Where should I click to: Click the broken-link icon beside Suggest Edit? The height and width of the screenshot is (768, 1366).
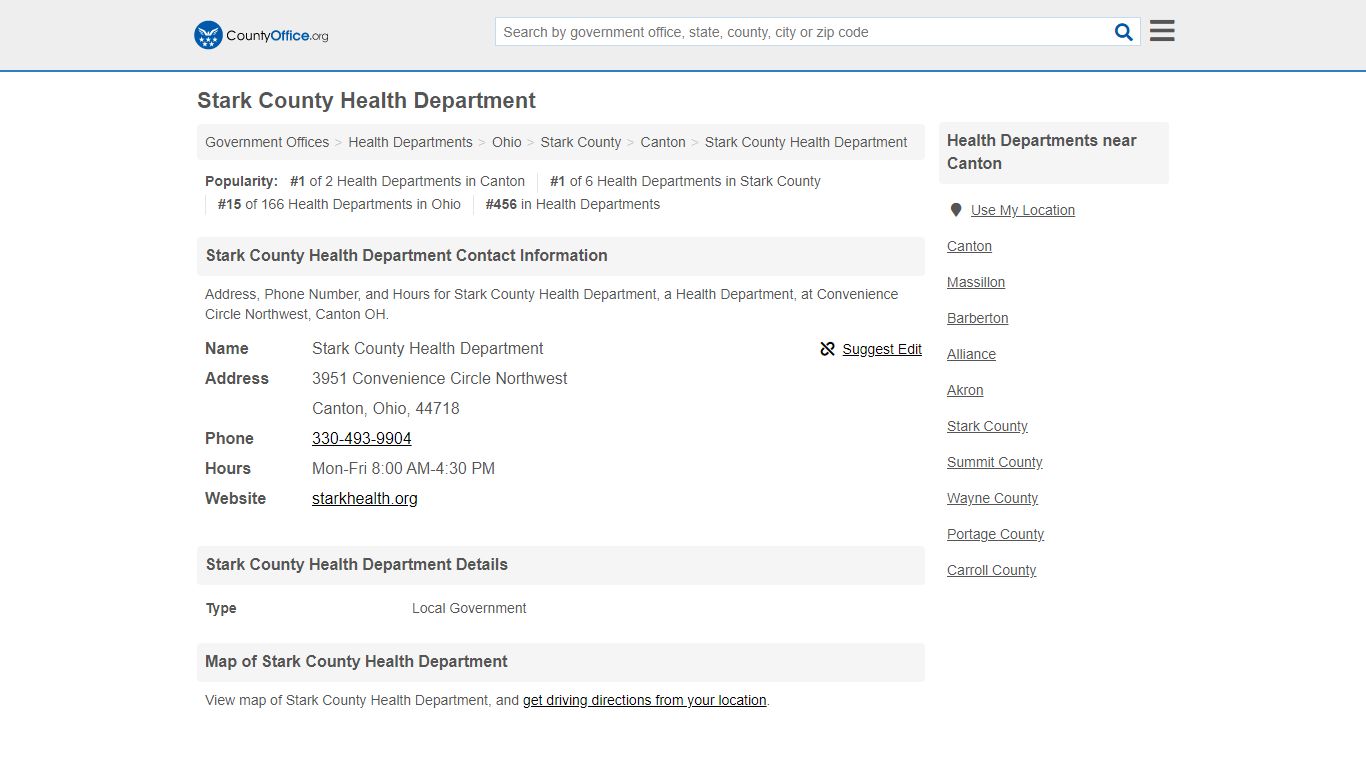pyautogui.click(x=827, y=349)
